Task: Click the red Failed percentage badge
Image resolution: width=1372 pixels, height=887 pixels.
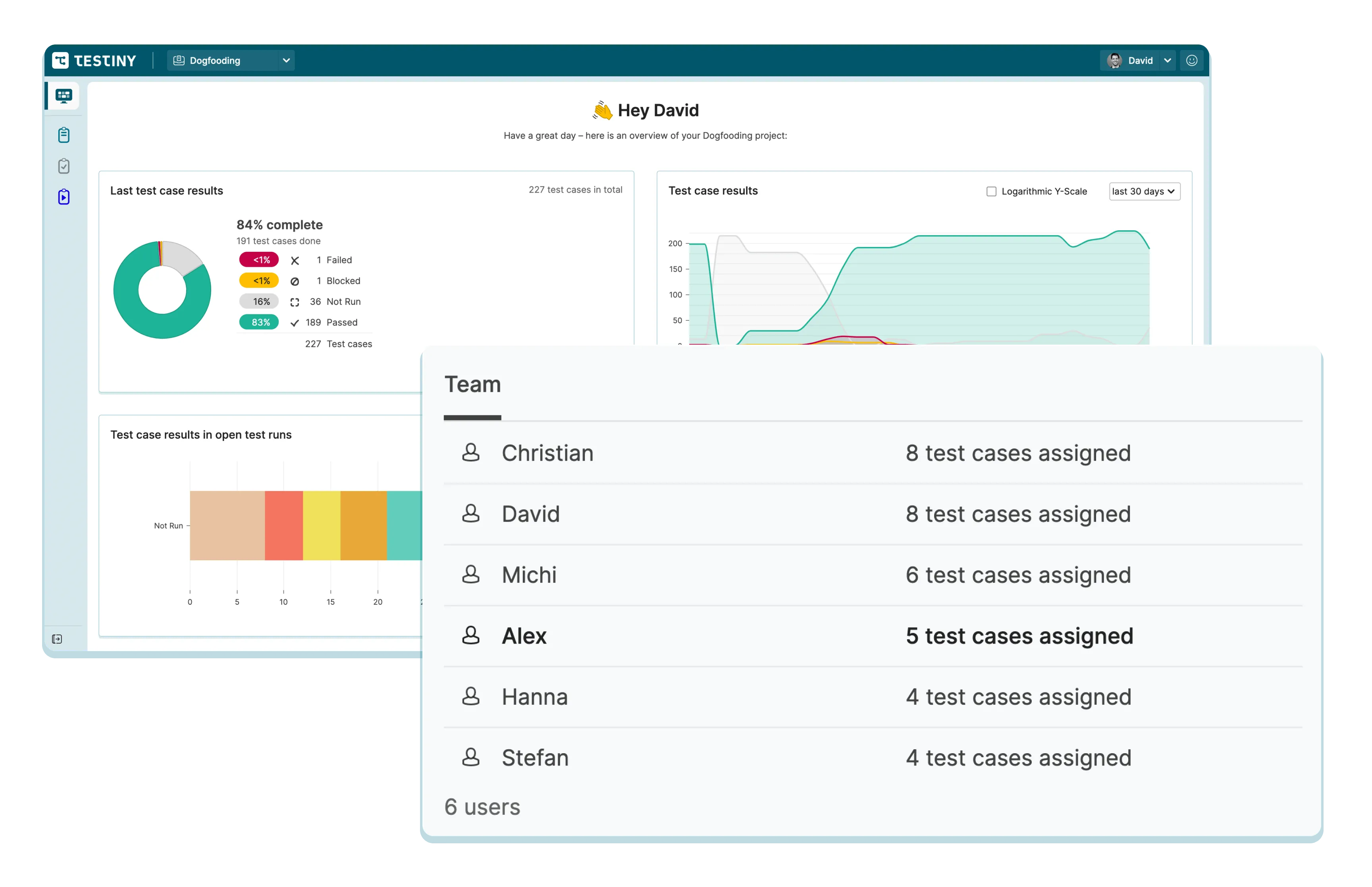Action: [x=258, y=260]
